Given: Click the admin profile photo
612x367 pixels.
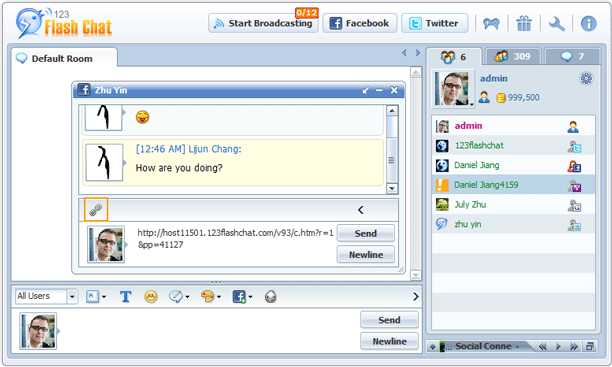Looking at the screenshot, I should tap(452, 88).
